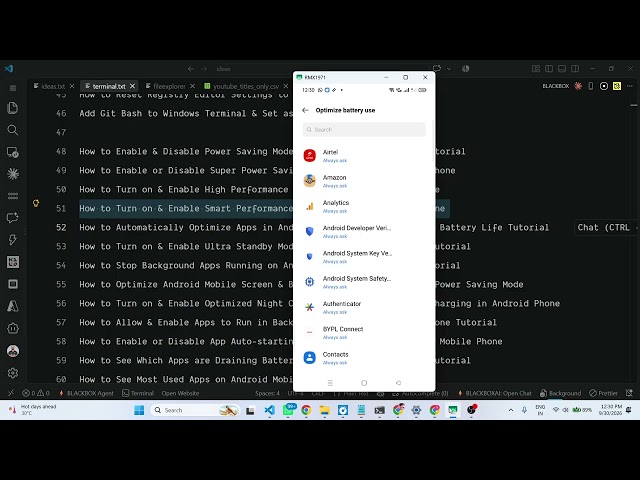Open the Airtel app battery setting
640x480 pixels.
click(364, 156)
